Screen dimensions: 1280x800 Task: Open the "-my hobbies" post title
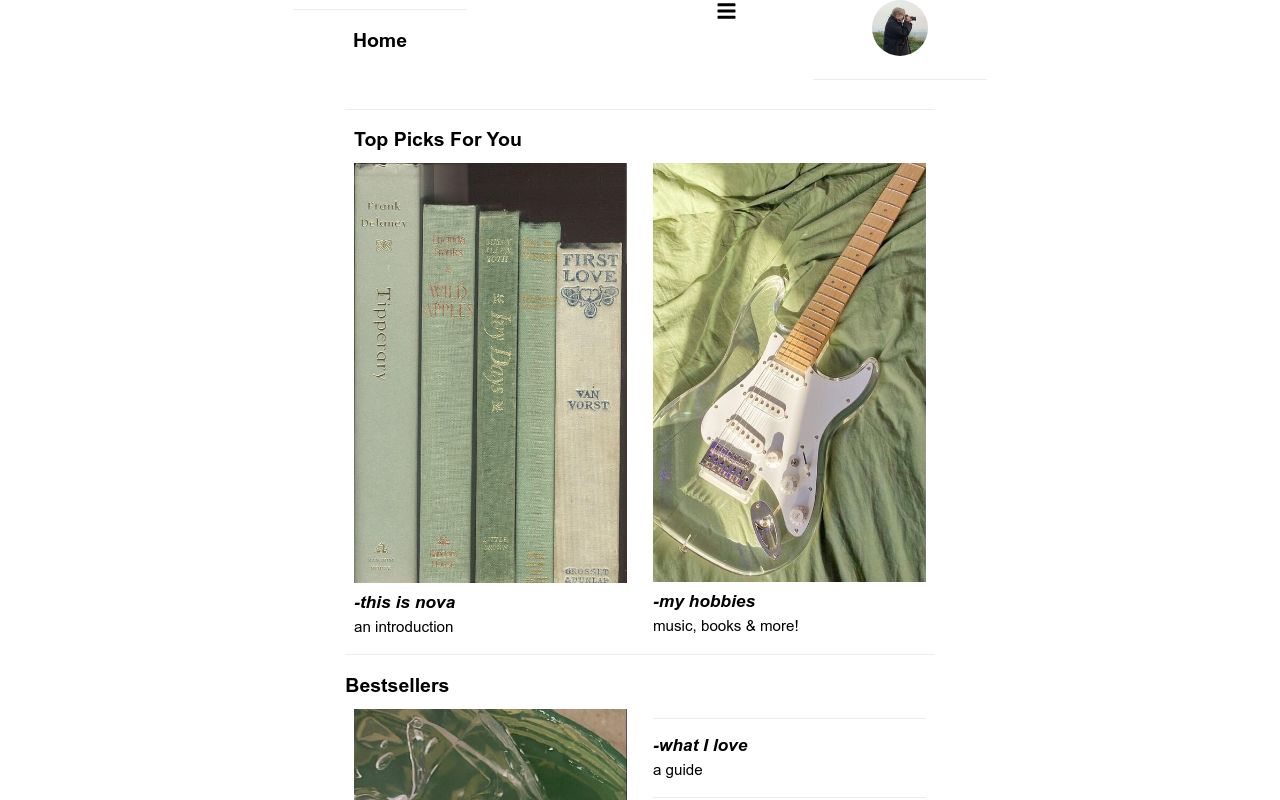[704, 601]
